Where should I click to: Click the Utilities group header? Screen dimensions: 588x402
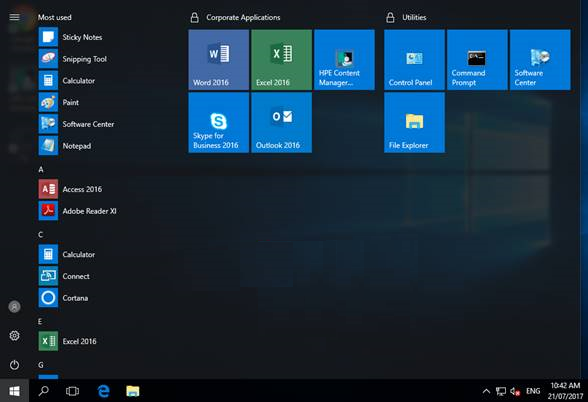[x=414, y=17]
